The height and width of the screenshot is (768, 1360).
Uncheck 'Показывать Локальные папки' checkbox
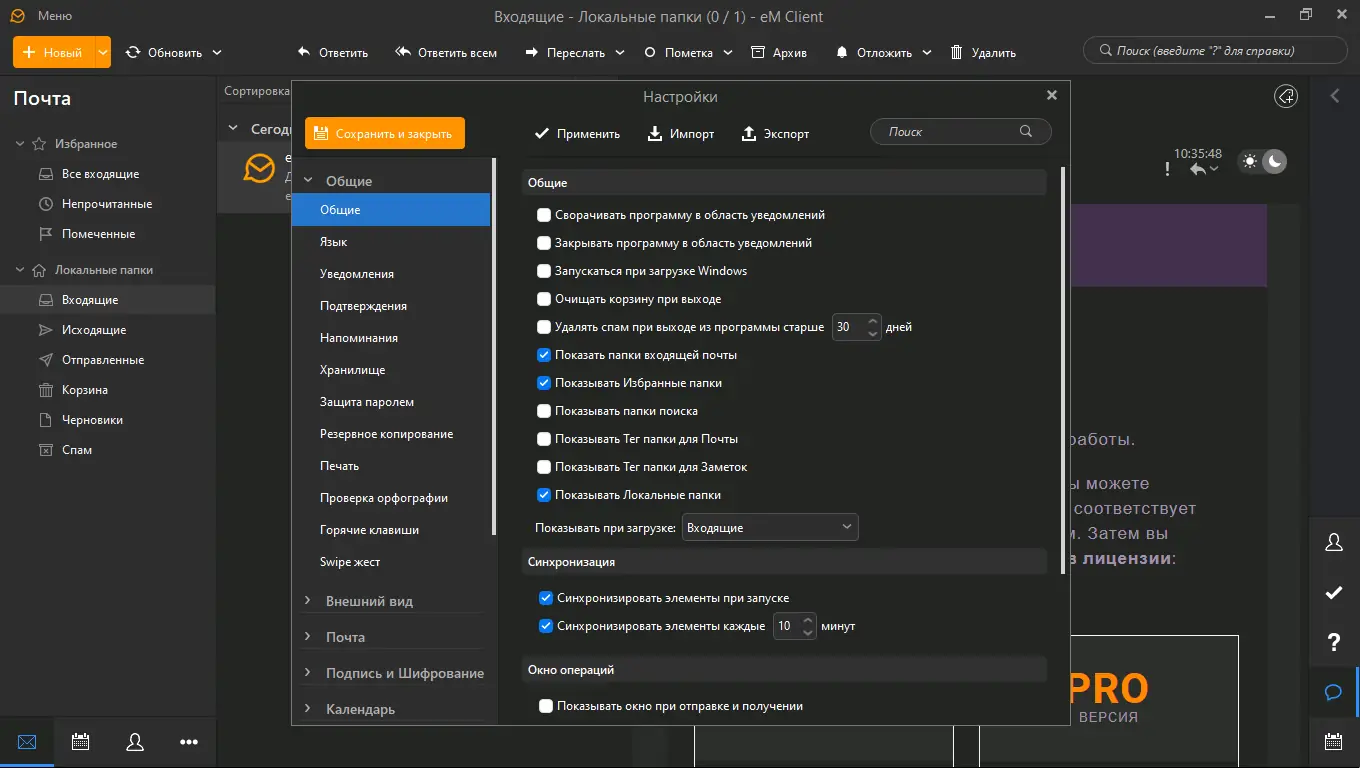pyautogui.click(x=544, y=495)
